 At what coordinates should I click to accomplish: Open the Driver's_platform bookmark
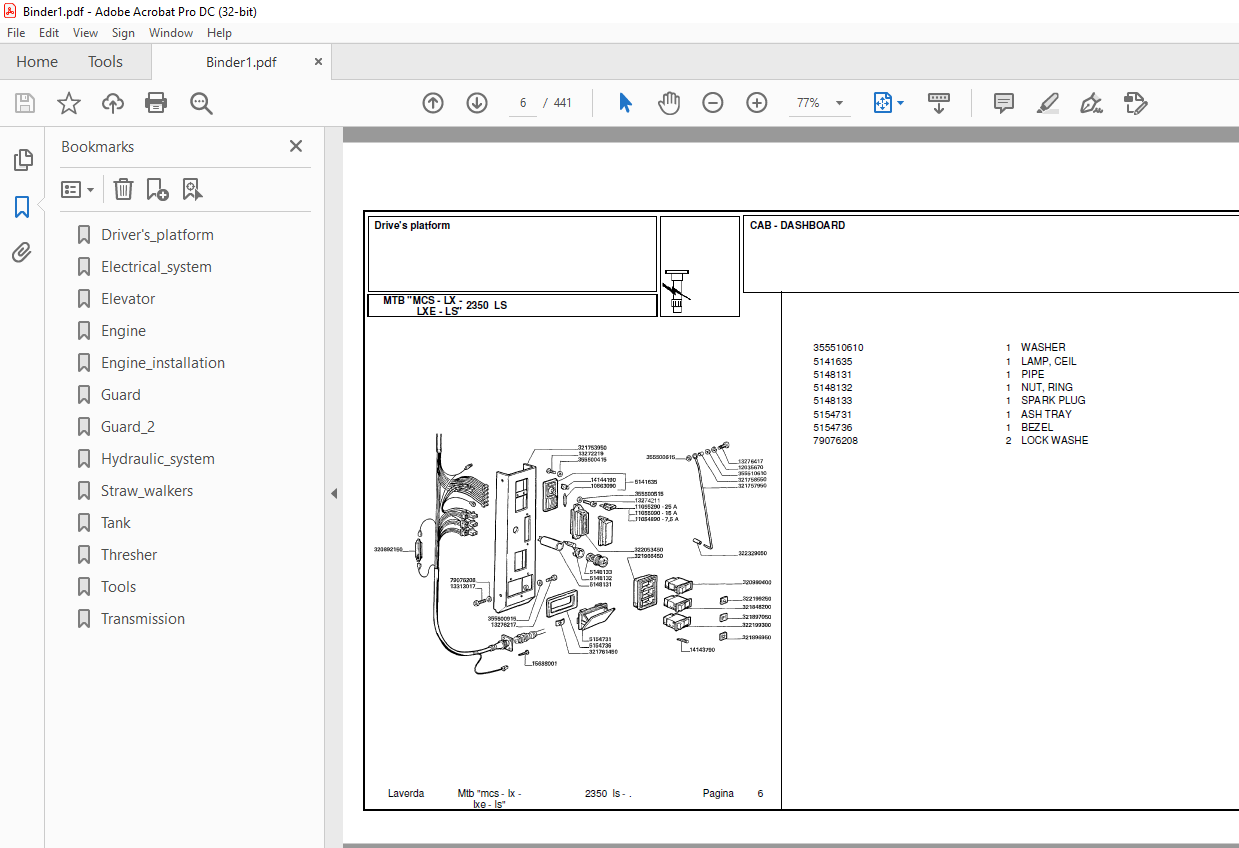pyautogui.click(x=157, y=235)
